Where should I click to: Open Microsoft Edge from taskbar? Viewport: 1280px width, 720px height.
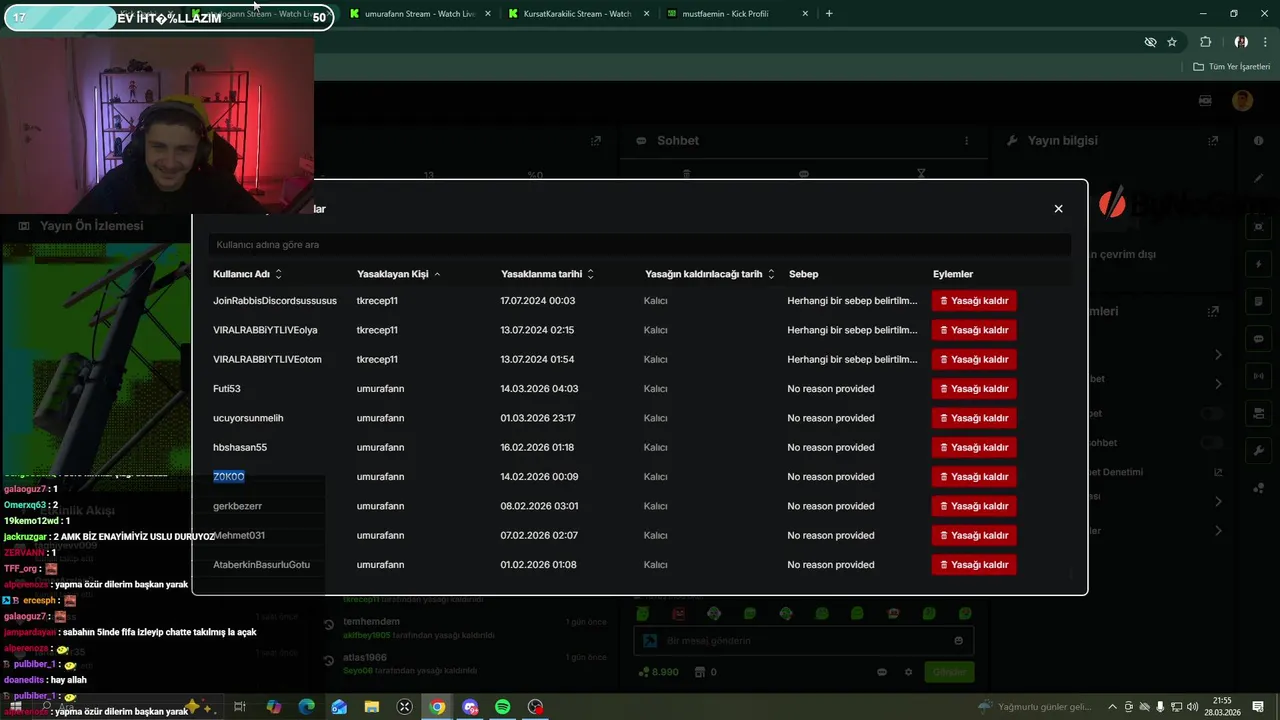click(307, 707)
